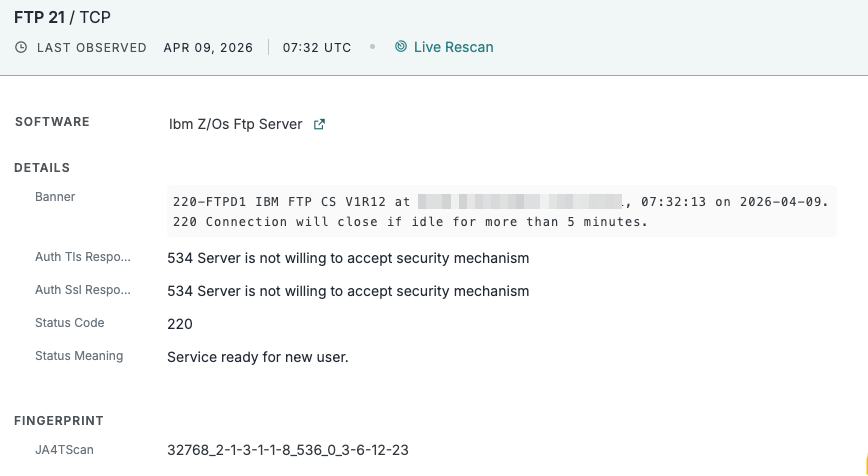868x476 pixels.
Task: Click the Service ready for new user text
Action: [x=258, y=357]
